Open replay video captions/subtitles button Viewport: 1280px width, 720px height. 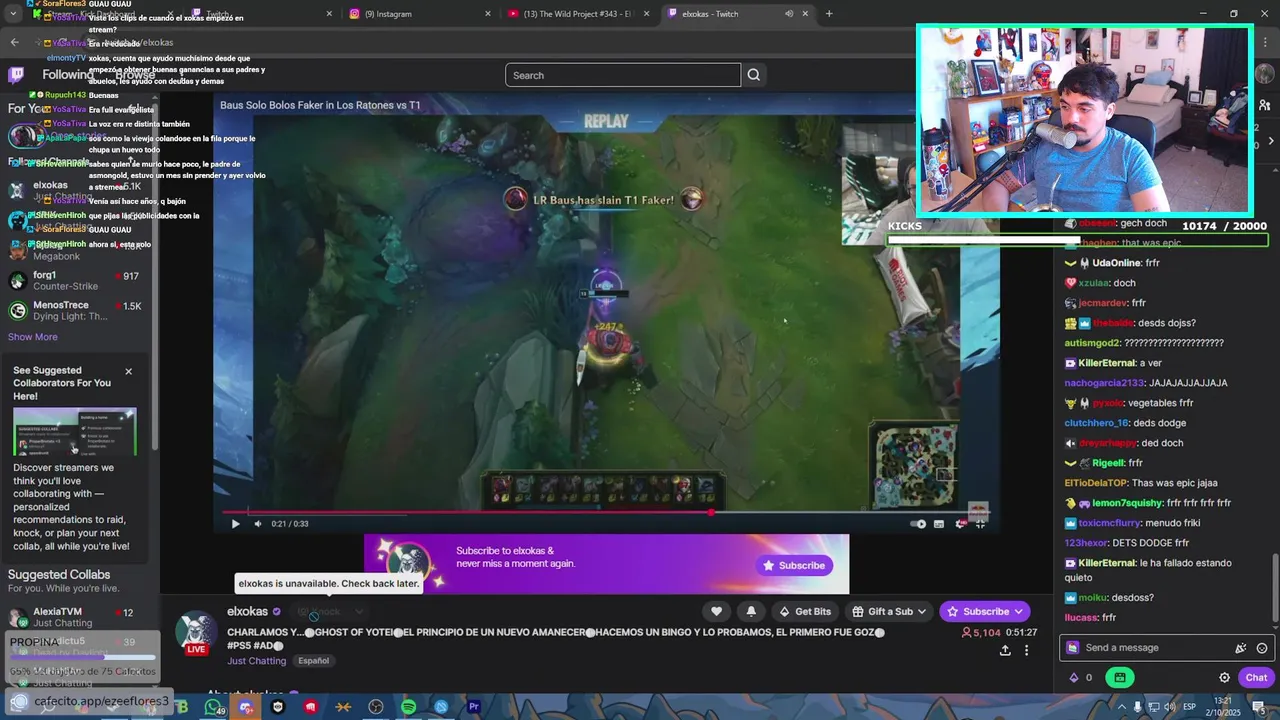[939, 524]
